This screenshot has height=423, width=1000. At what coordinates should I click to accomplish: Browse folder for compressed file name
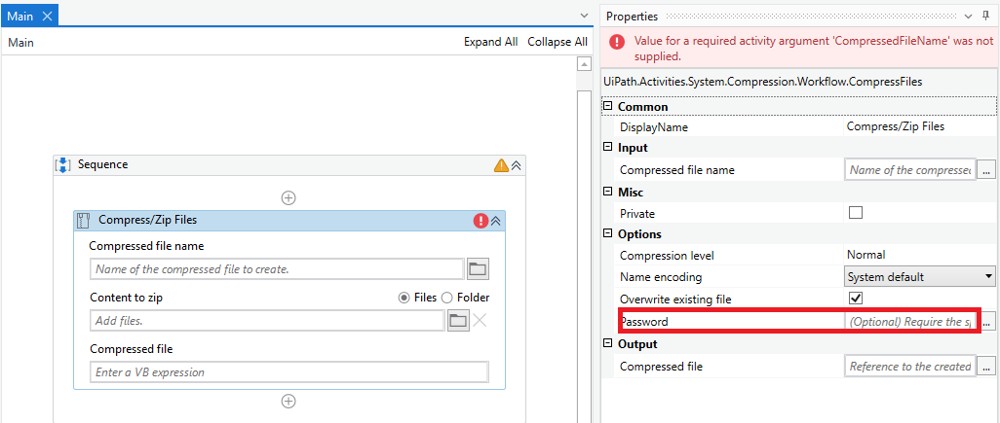pos(477,269)
